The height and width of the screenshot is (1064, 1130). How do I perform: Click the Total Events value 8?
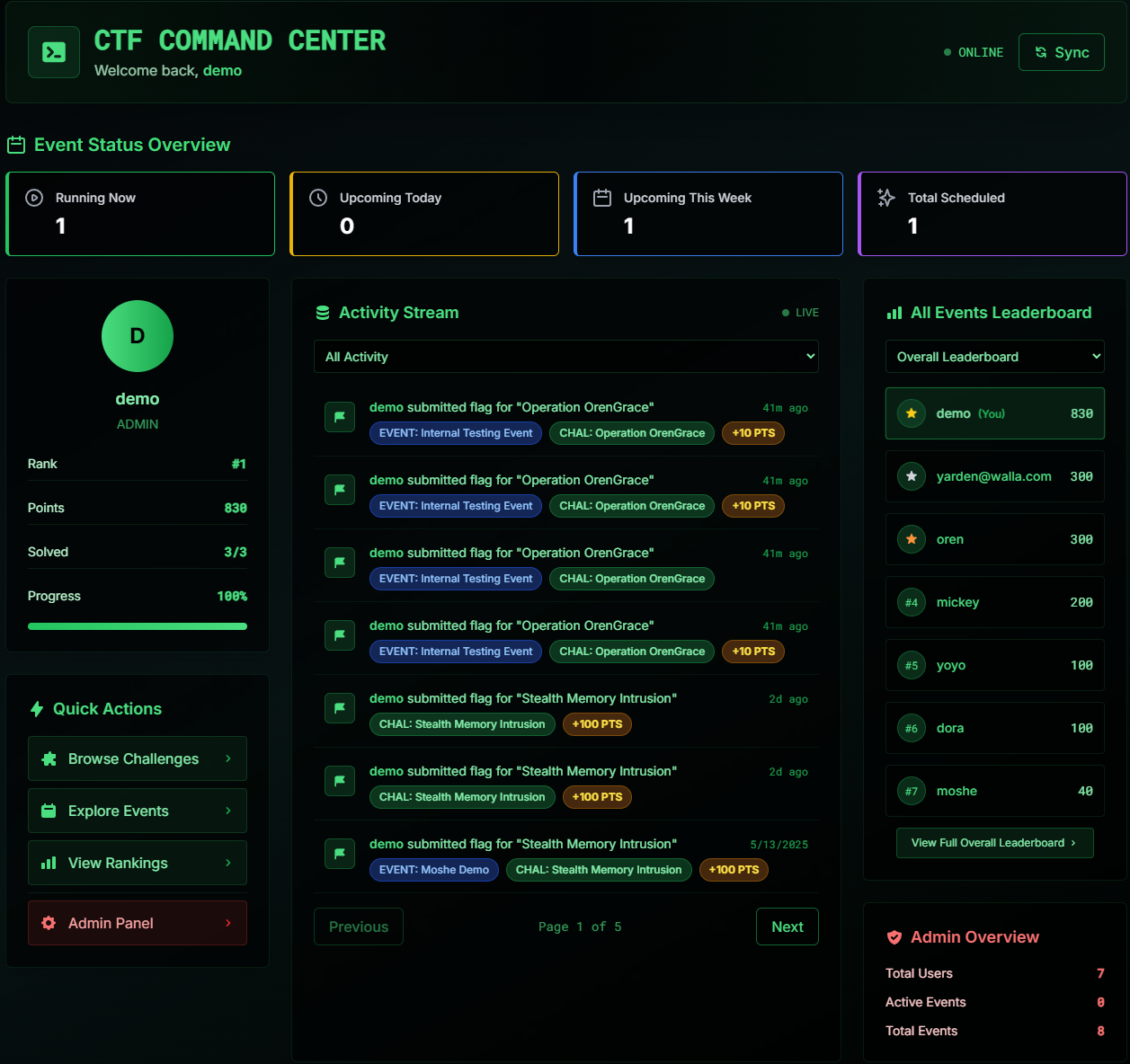tap(1100, 1031)
